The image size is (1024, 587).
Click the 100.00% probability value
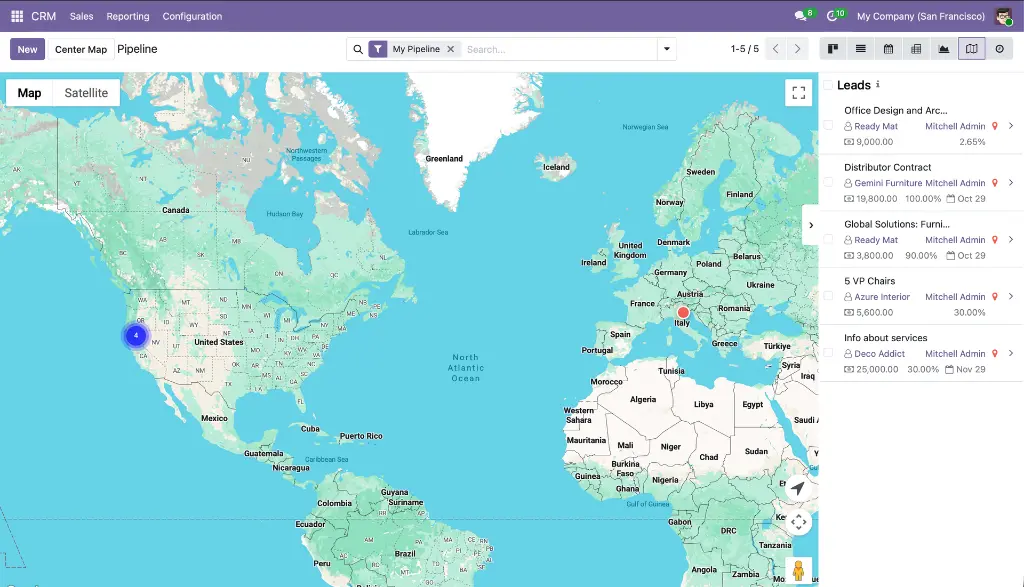[x=923, y=198]
